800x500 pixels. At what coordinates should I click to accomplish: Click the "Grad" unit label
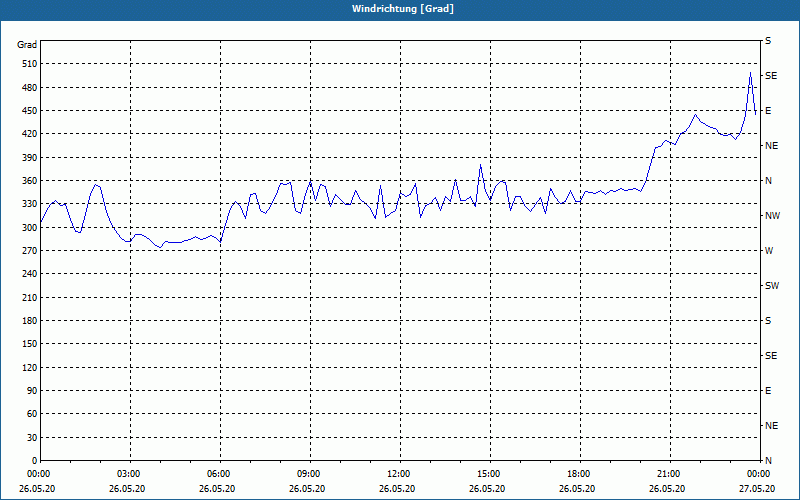[x=27, y=45]
